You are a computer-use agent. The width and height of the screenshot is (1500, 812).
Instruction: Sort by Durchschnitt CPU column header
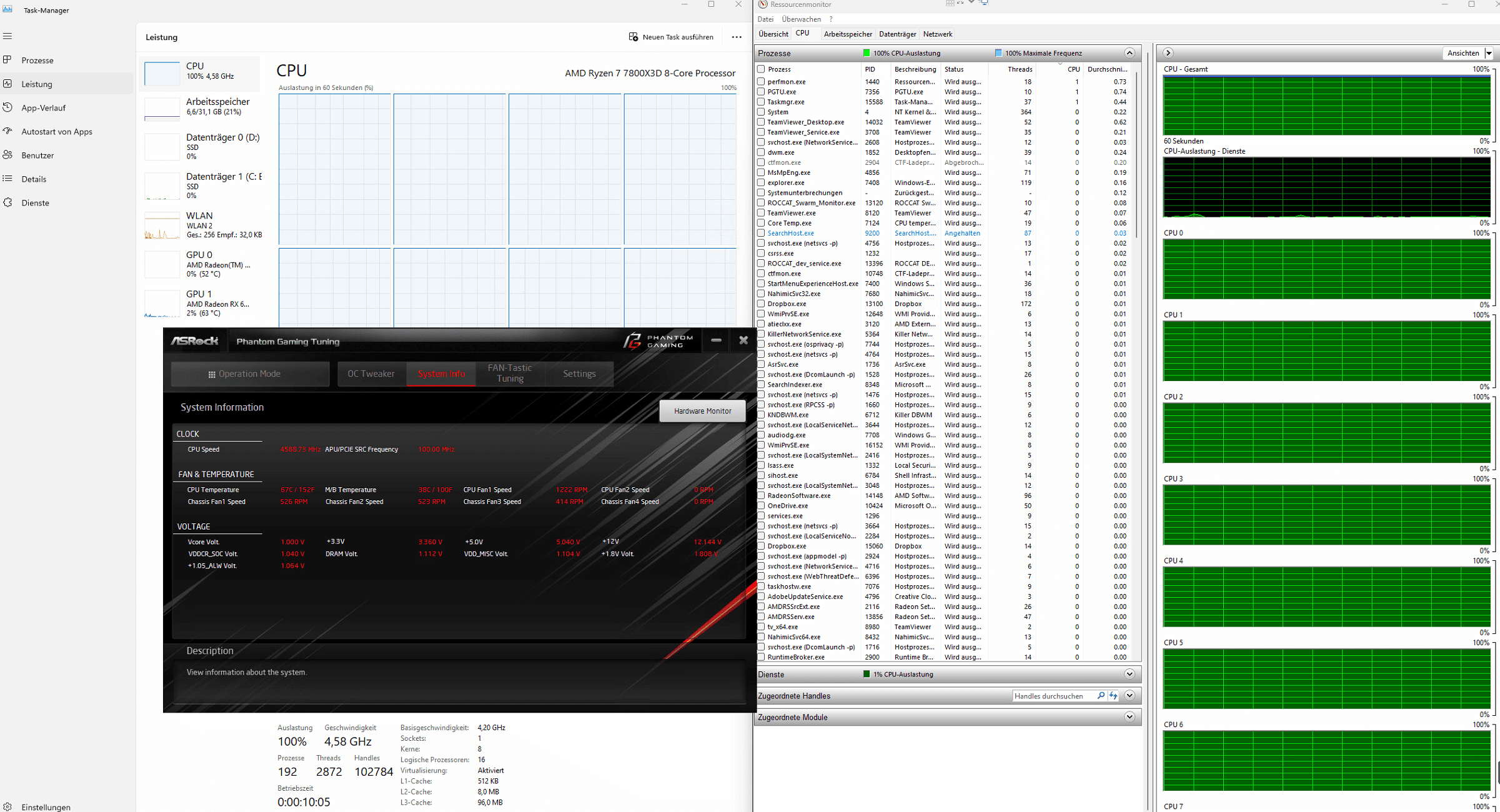pyautogui.click(x=1106, y=69)
